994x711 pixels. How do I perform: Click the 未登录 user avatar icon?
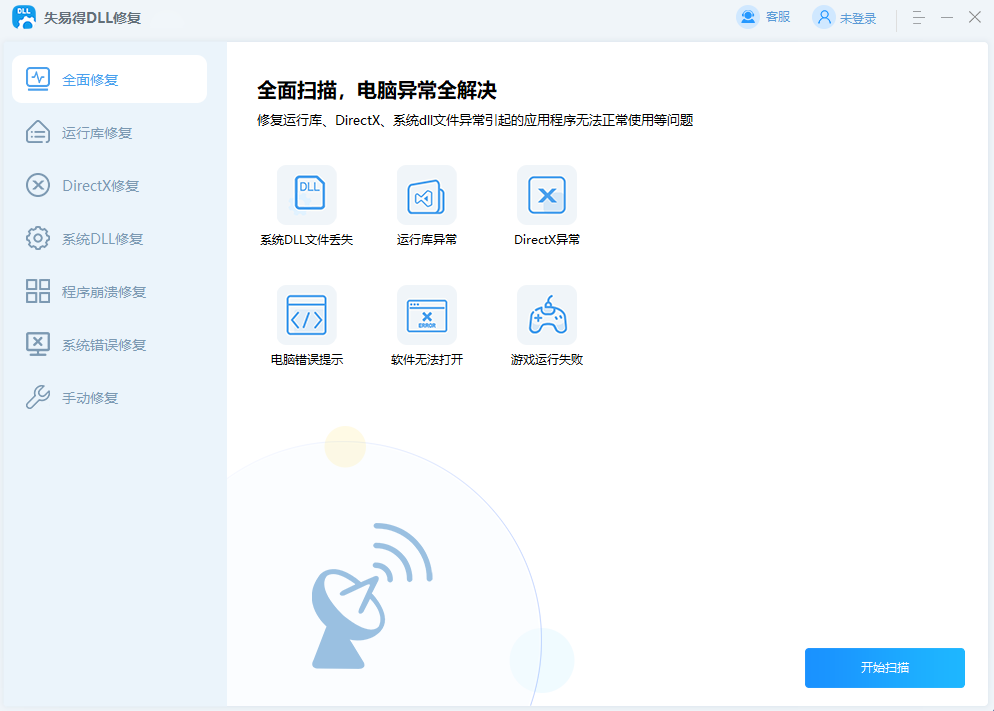click(824, 17)
